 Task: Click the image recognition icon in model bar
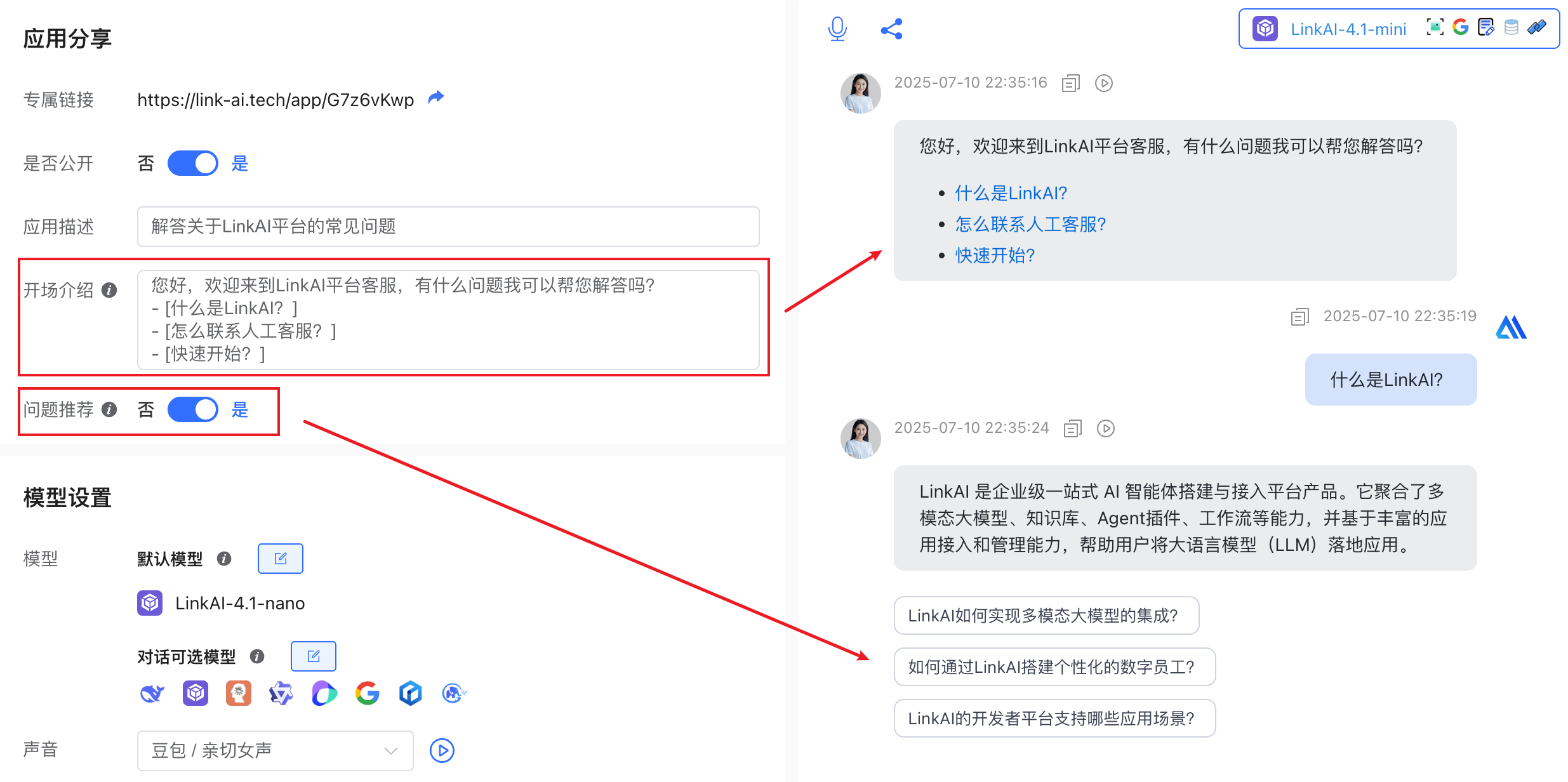(x=1435, y=27)
